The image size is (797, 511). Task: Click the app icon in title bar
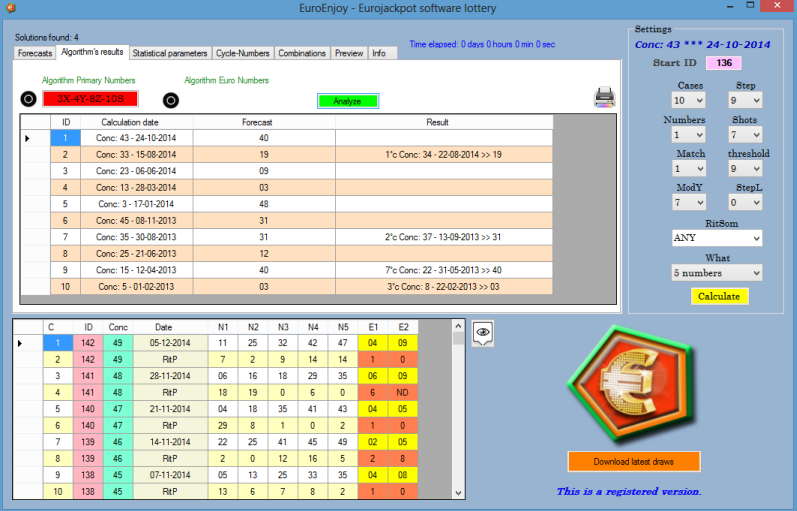pos(10,8)
